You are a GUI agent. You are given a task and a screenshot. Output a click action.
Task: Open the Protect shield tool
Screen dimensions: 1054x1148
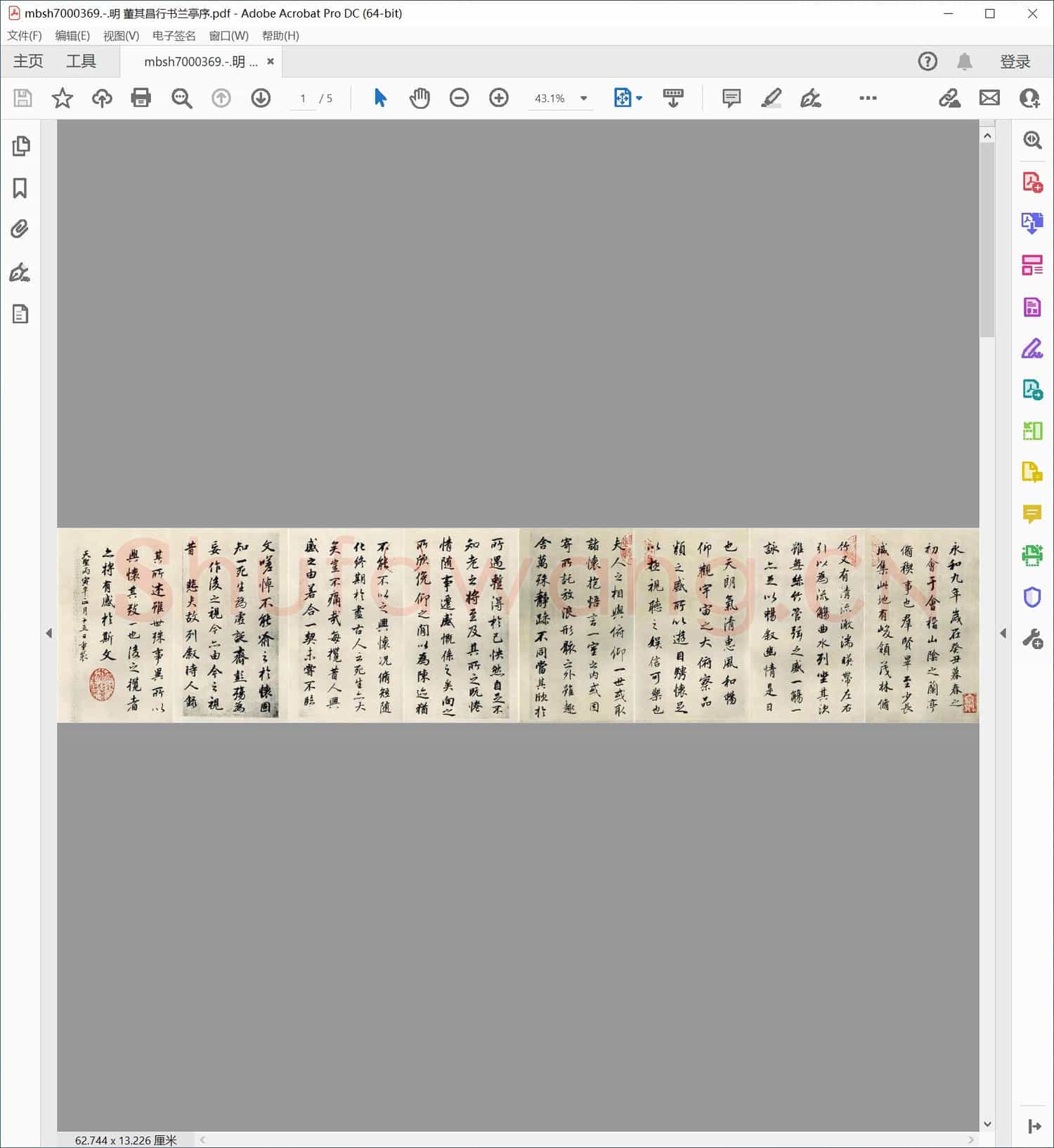(1032, 597)
